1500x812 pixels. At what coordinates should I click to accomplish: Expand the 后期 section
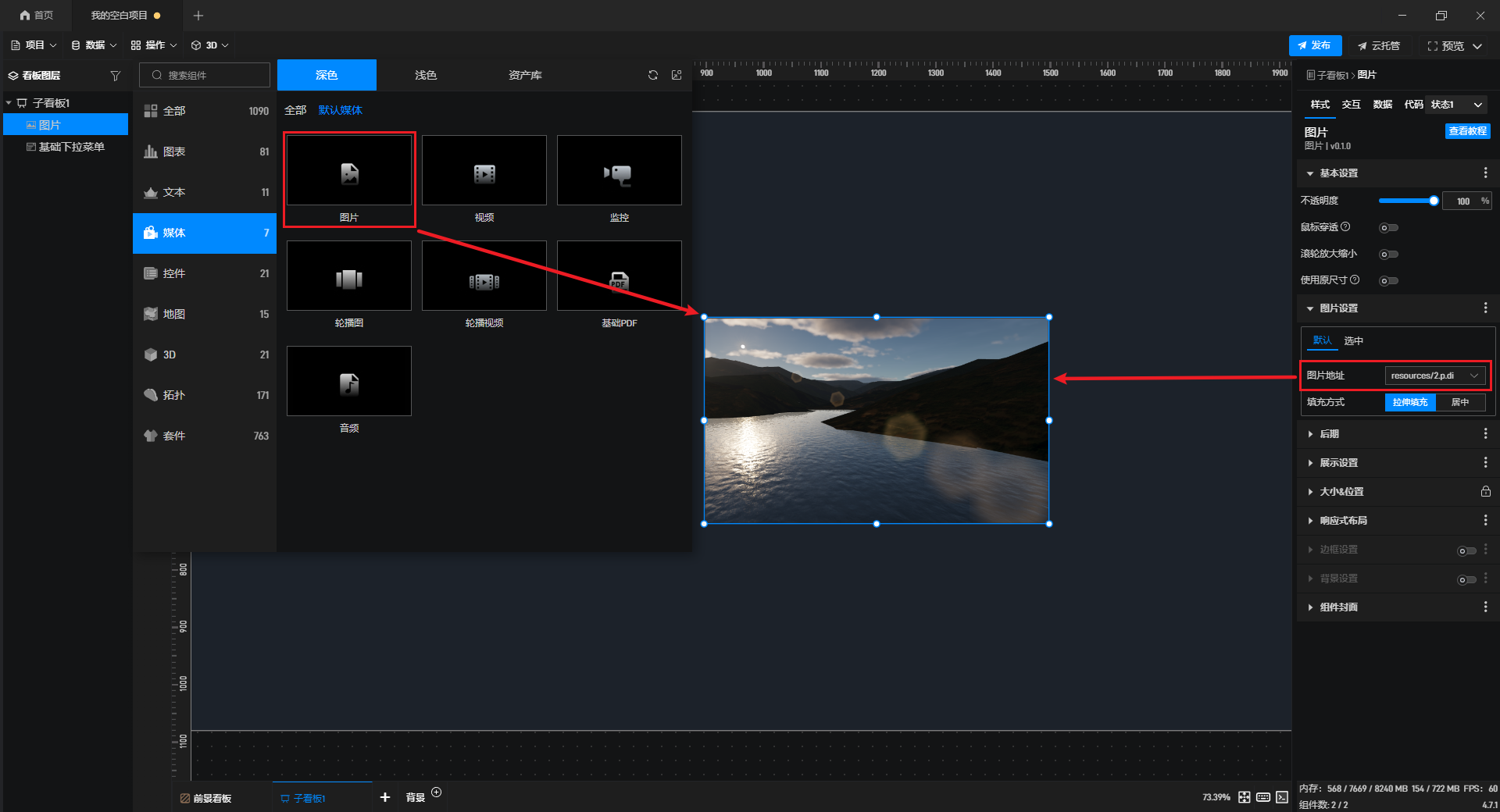(x=1329, y=434)
